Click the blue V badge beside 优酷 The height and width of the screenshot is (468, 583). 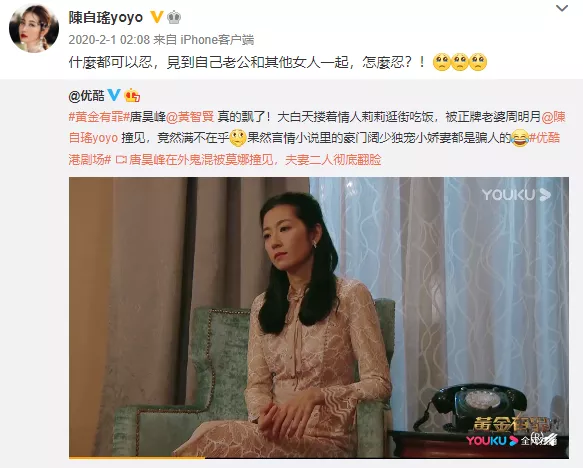[x=114, y=95]
